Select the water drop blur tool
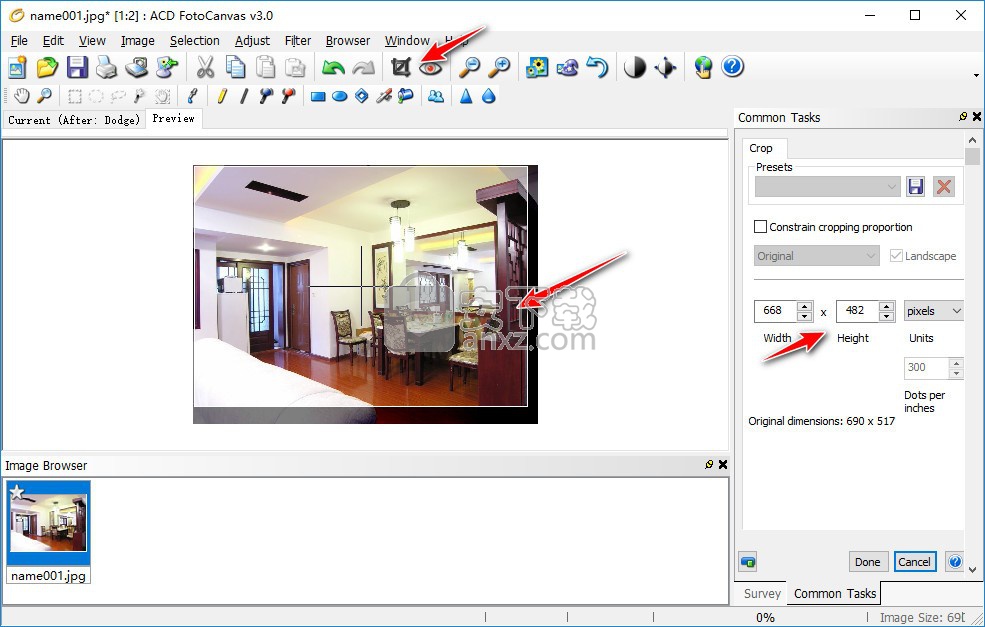985x627 pixels. point(489,96)
